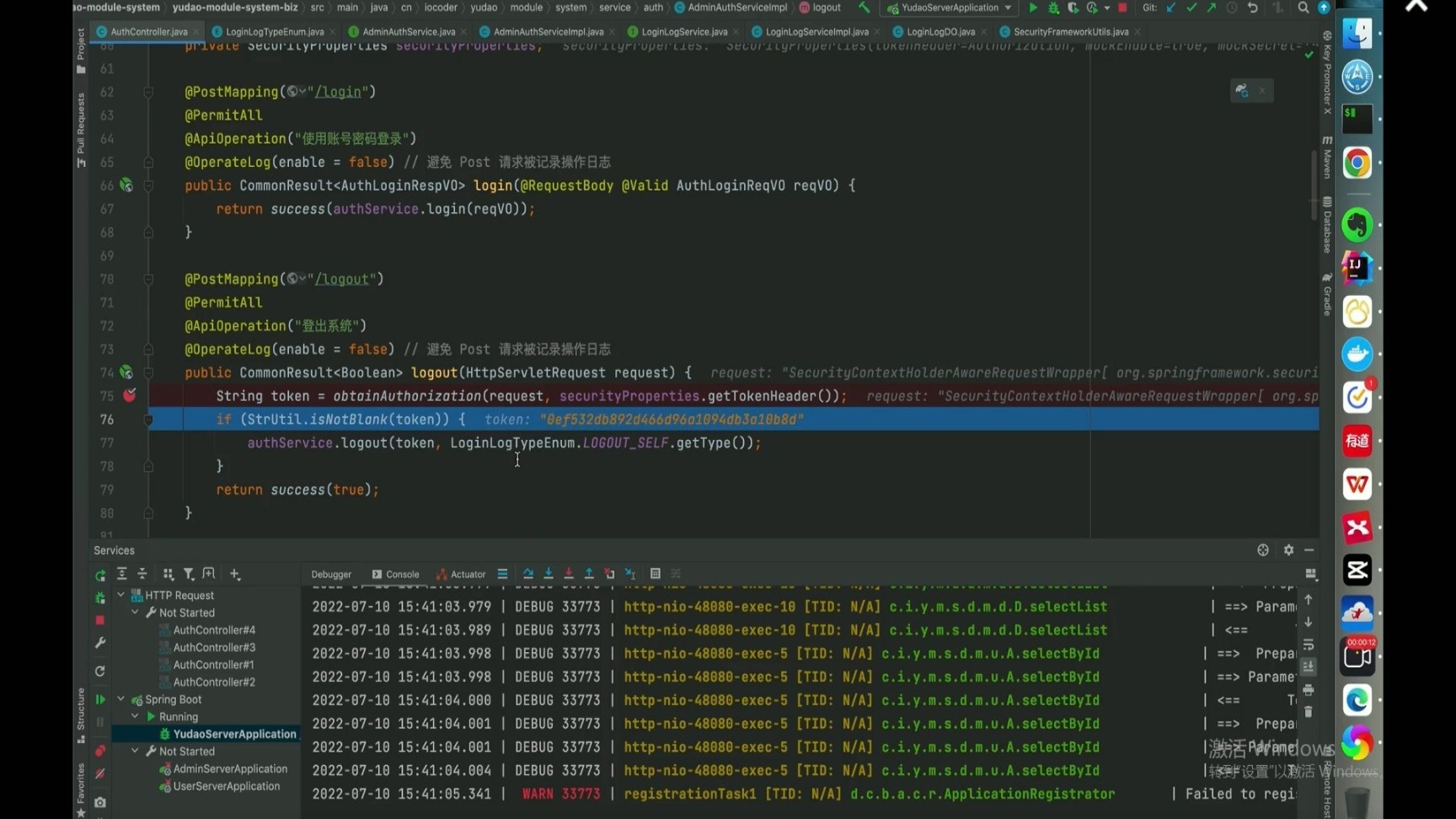Screen dimensions: 1456x819
Task: Toggle code fold marker at line 74
Action: point(148,372)
